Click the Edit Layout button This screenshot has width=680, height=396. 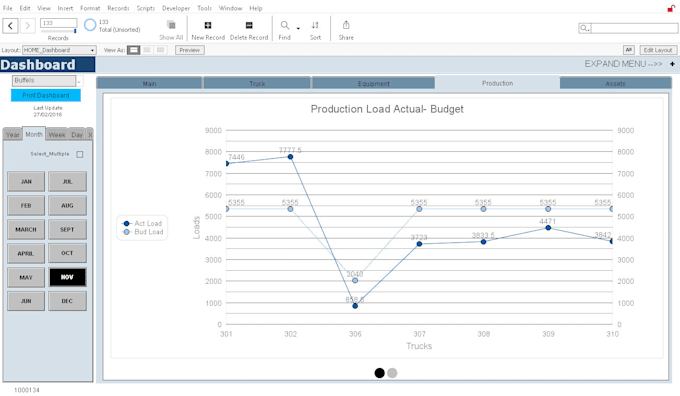coord(657,50)
